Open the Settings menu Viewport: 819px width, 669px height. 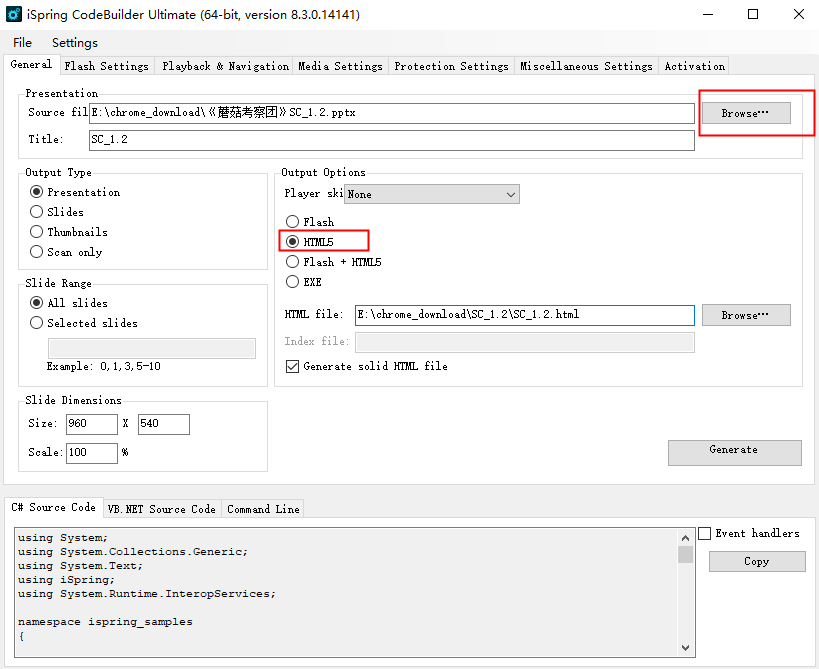tap(75, 43)
